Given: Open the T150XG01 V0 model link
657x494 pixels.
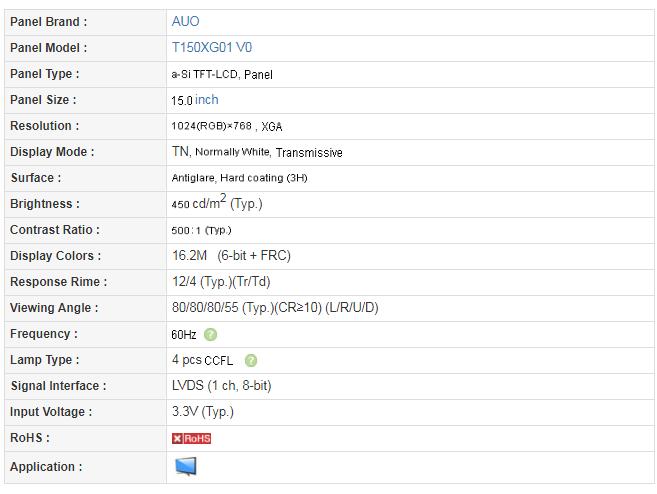Looking at the screenshot, I should click(212, 47).
